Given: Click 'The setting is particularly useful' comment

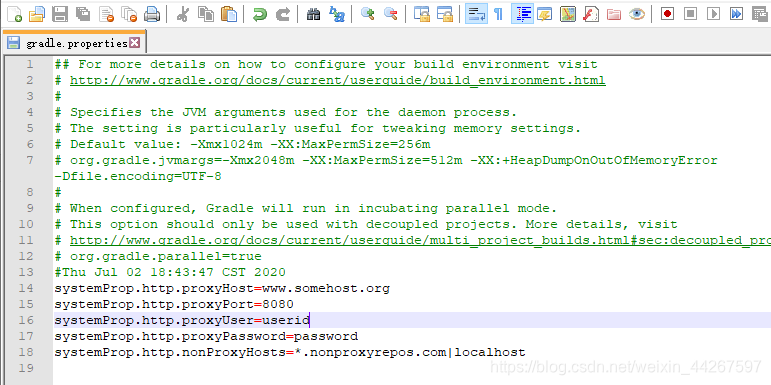Looking at the screenshot, I should tap(318, 128).
